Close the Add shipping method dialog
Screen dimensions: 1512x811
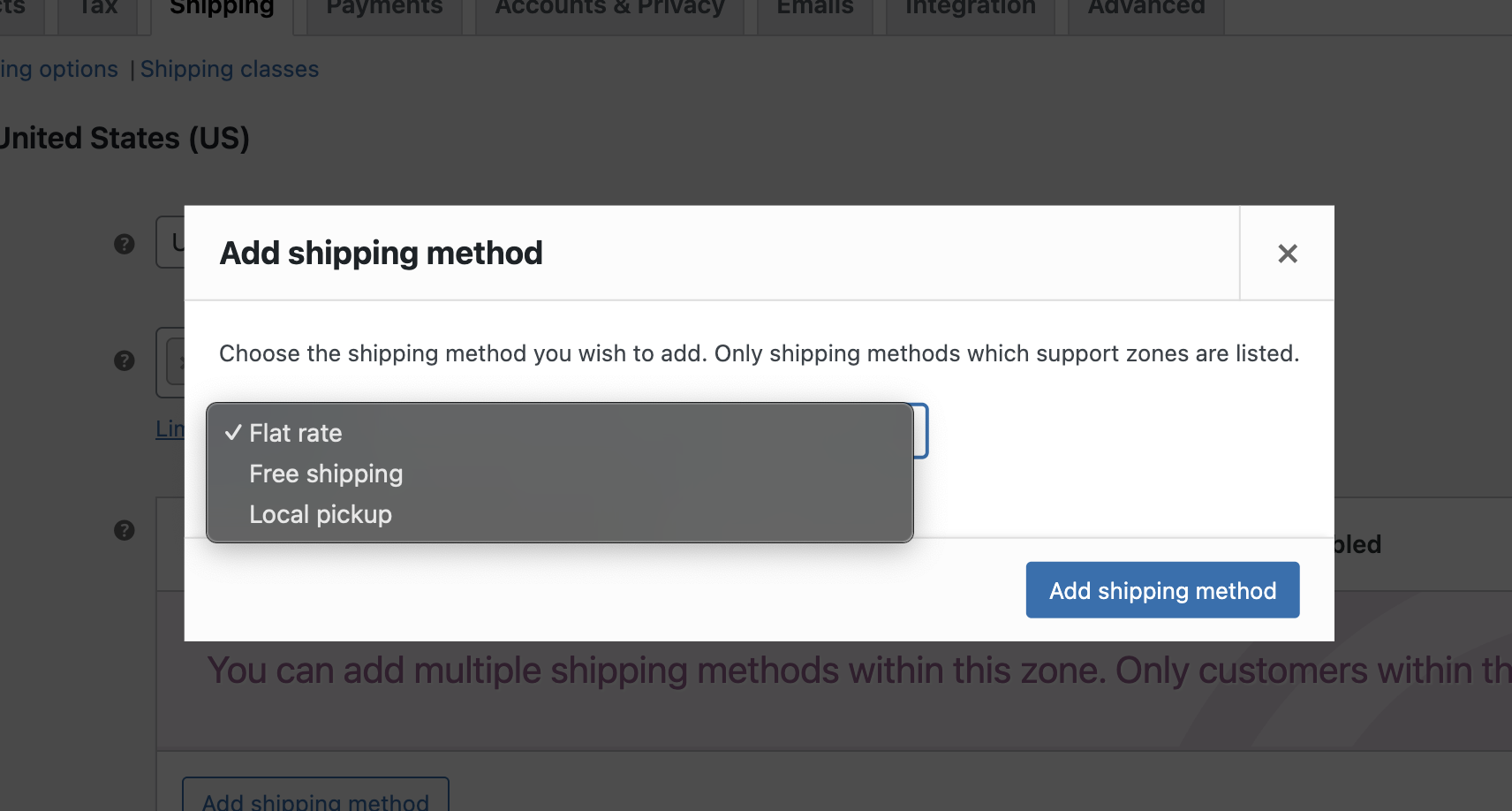click(x=1287, y=254)
